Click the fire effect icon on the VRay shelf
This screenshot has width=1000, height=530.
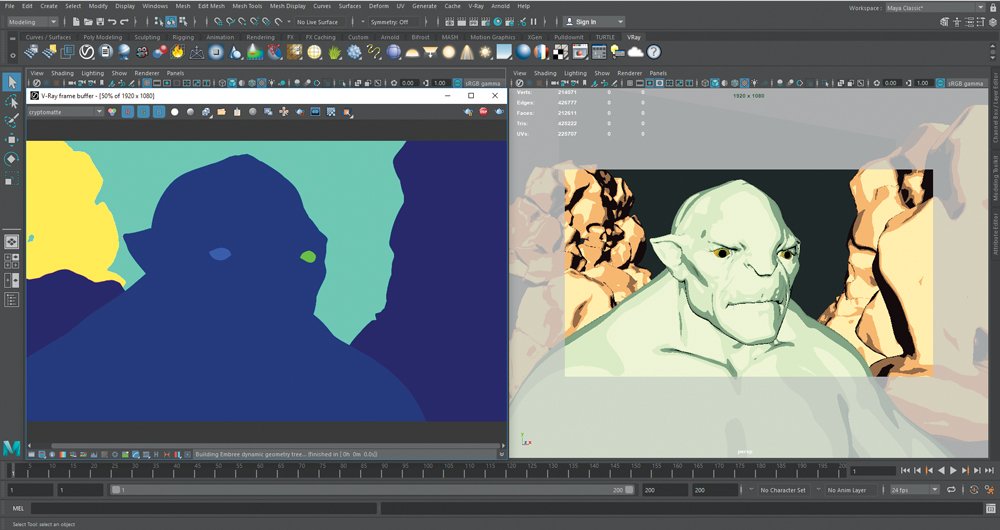click(x=178, y=52)
